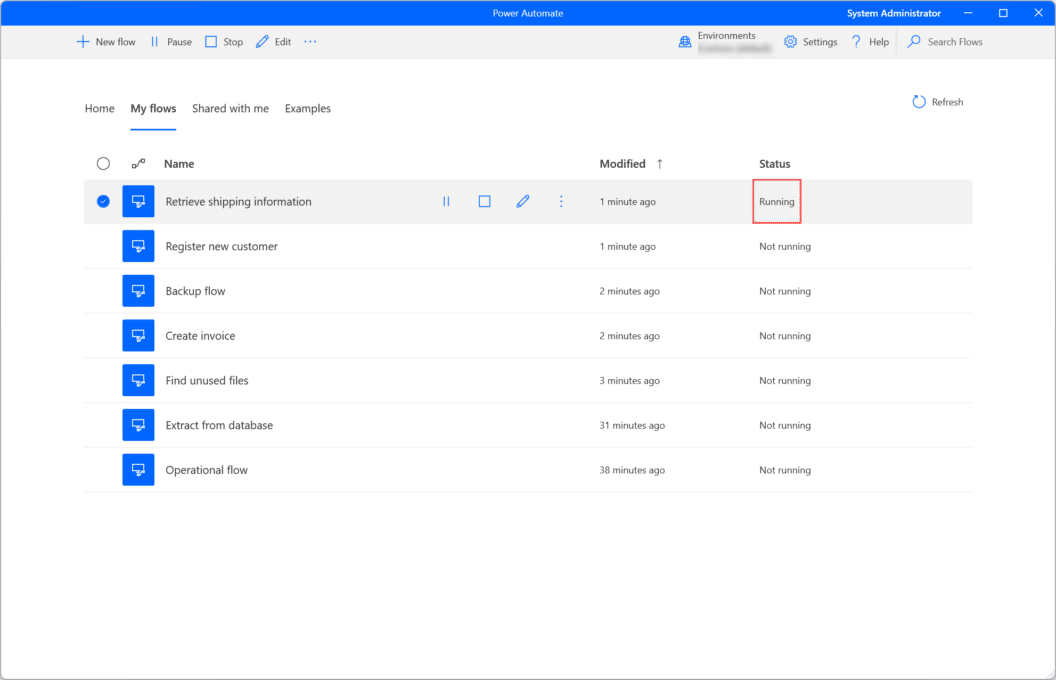The image size is (1056, 680).
Task: Click '3 minutes ago' modified time
Action: [629, 380]
